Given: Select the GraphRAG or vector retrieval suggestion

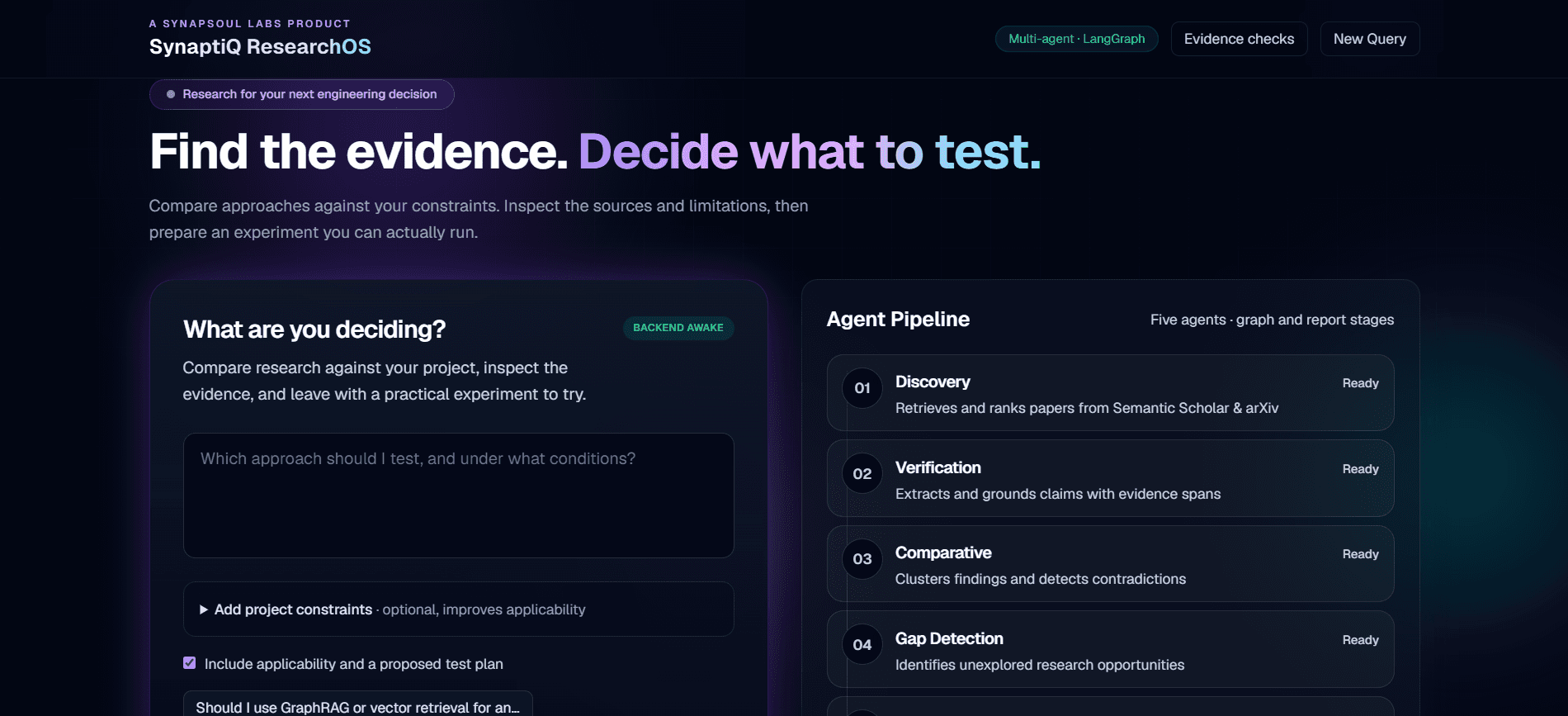Looking at the screenshot, I should pyautogui.click(x=358, y=704).
